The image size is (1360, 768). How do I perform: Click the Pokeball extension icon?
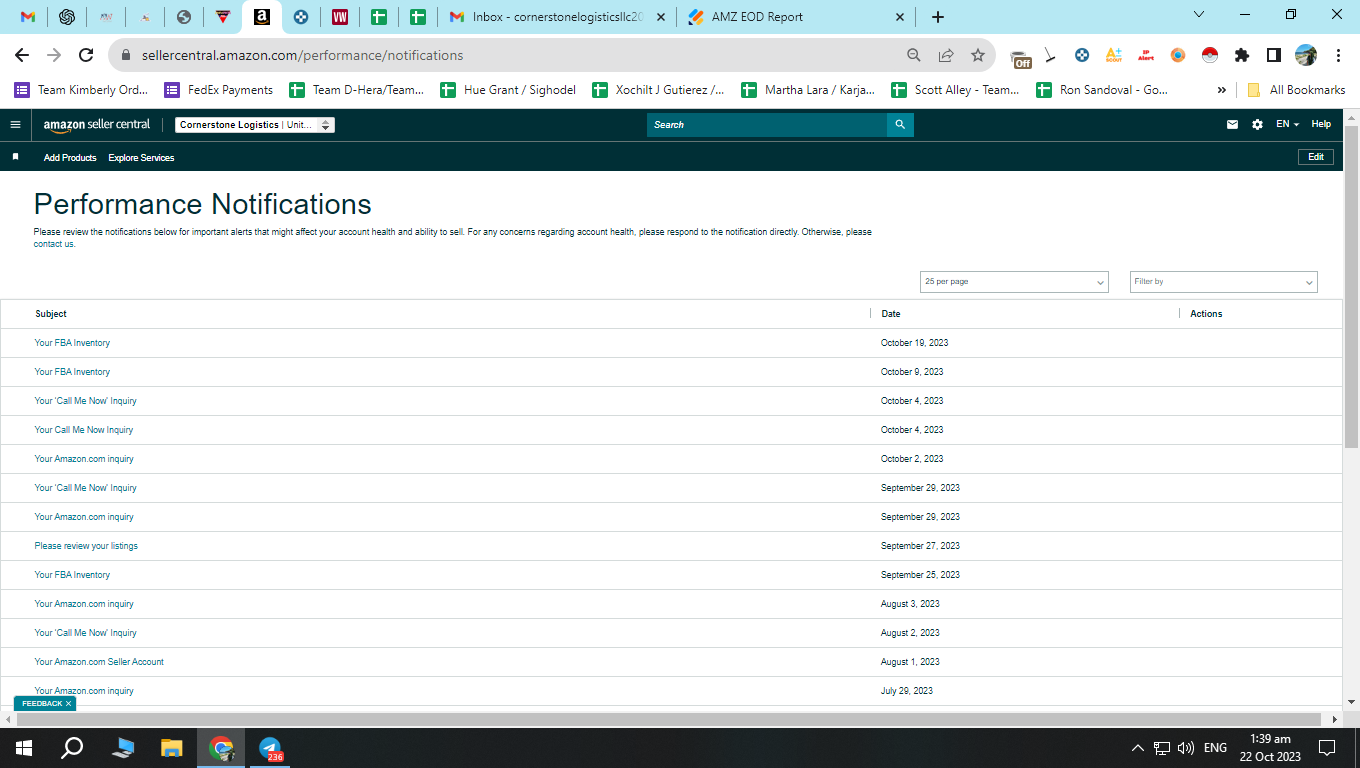pyautogui.click(x=1210, y=55)
